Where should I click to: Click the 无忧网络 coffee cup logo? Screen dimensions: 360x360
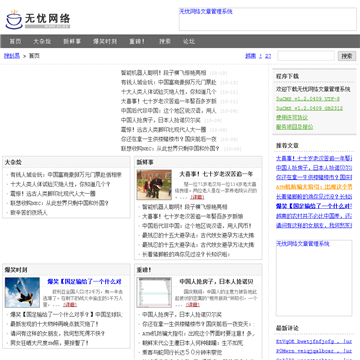coord(38,19)
